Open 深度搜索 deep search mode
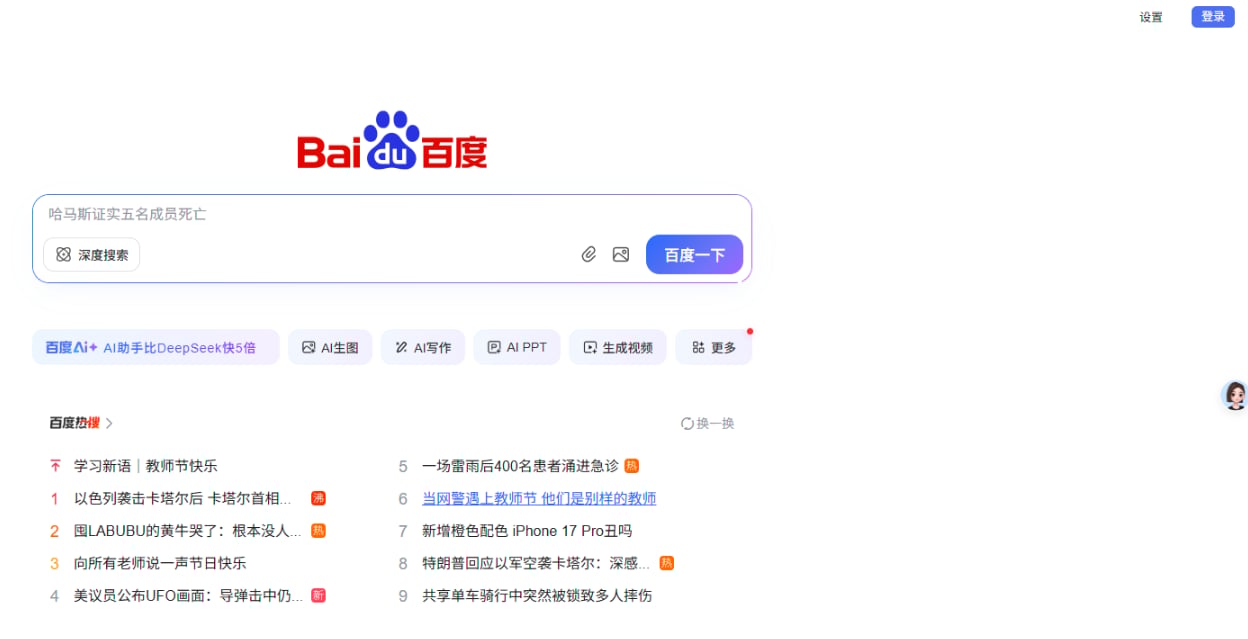The width and height of the screenshot is (1248, 639). (x=92, y=255)
